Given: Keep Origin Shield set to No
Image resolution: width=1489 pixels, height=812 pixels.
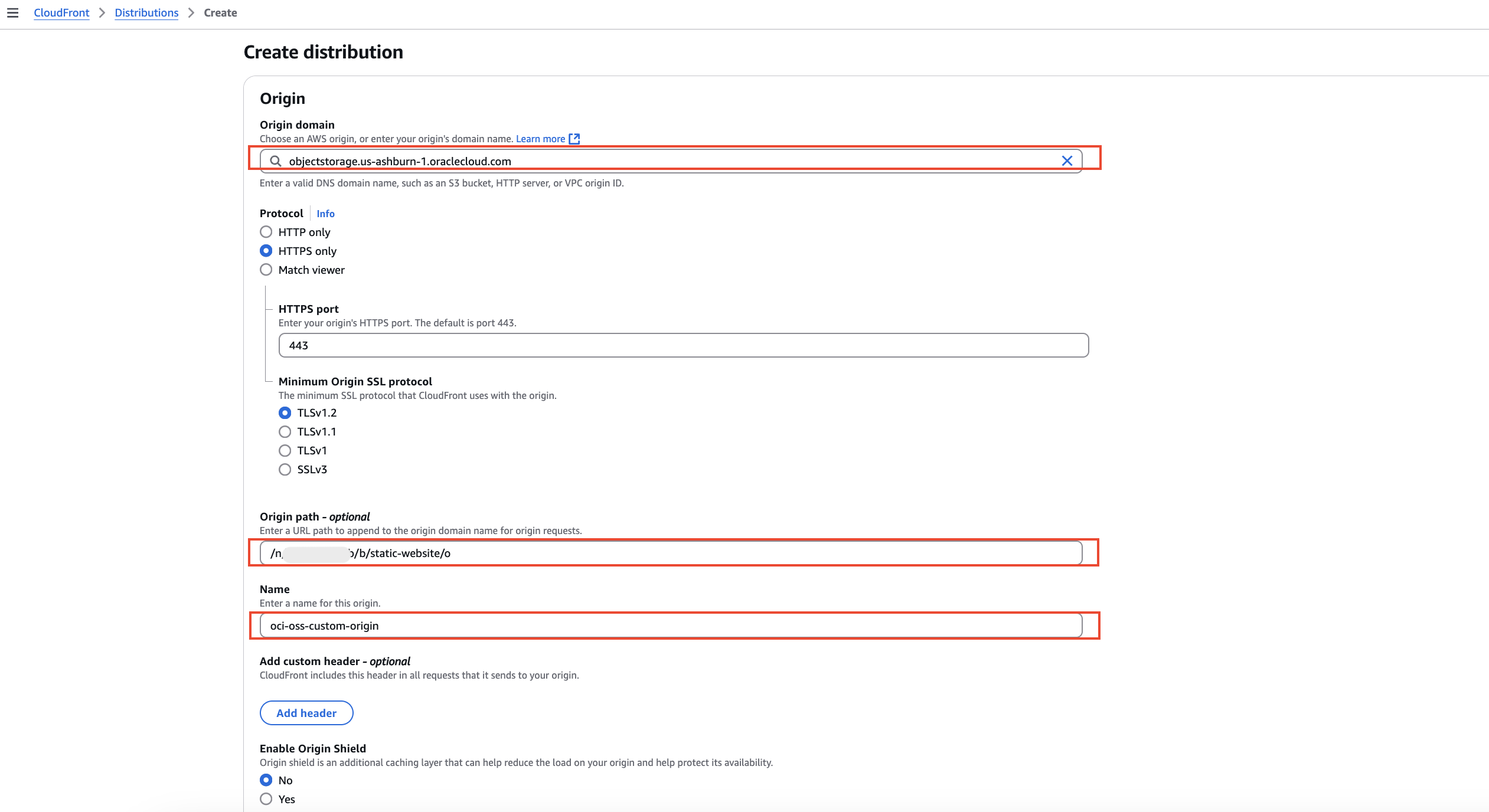Looking at the screenshot, I should [x=266, y=780].
